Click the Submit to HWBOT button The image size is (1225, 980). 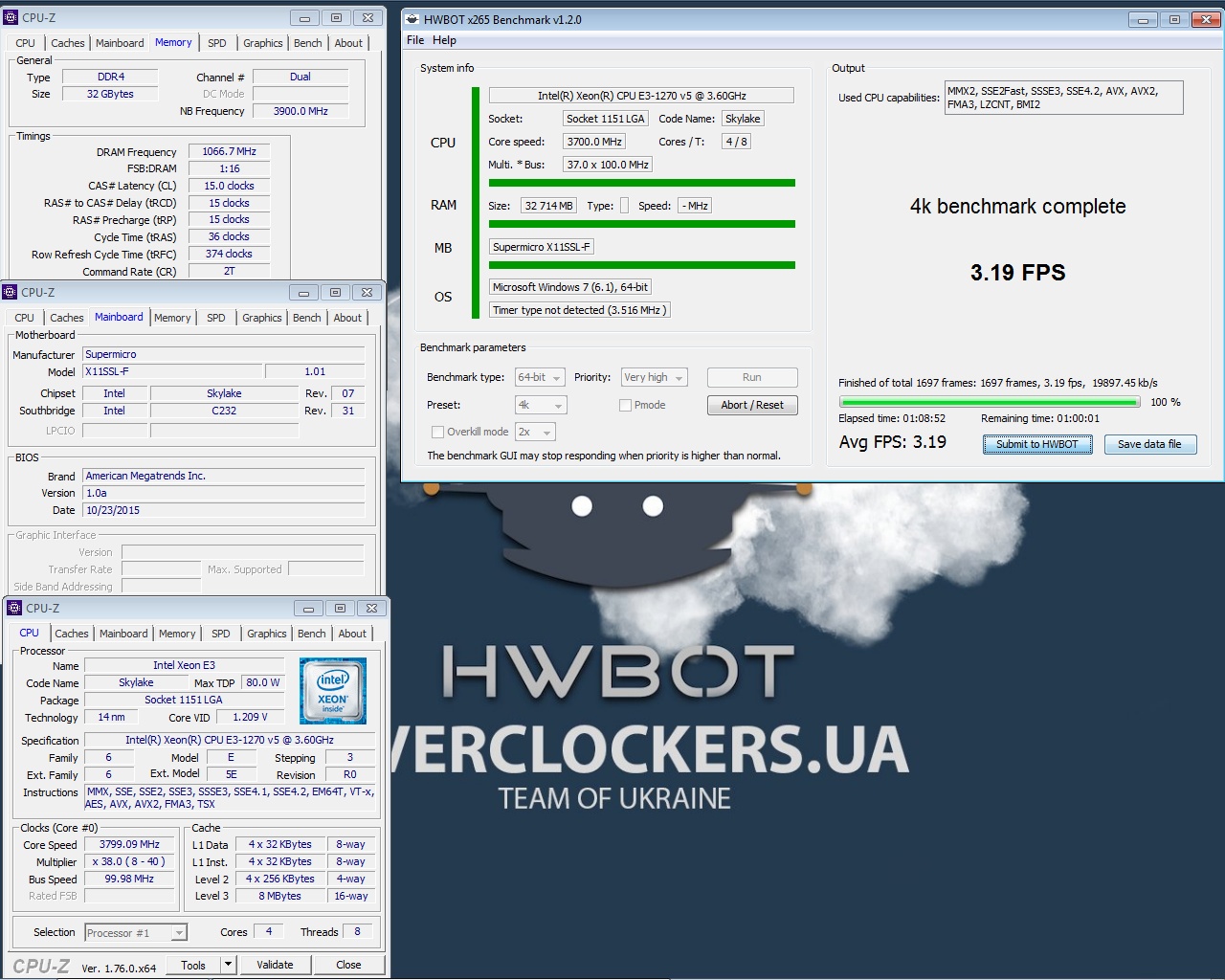(x=1037, y=444)
